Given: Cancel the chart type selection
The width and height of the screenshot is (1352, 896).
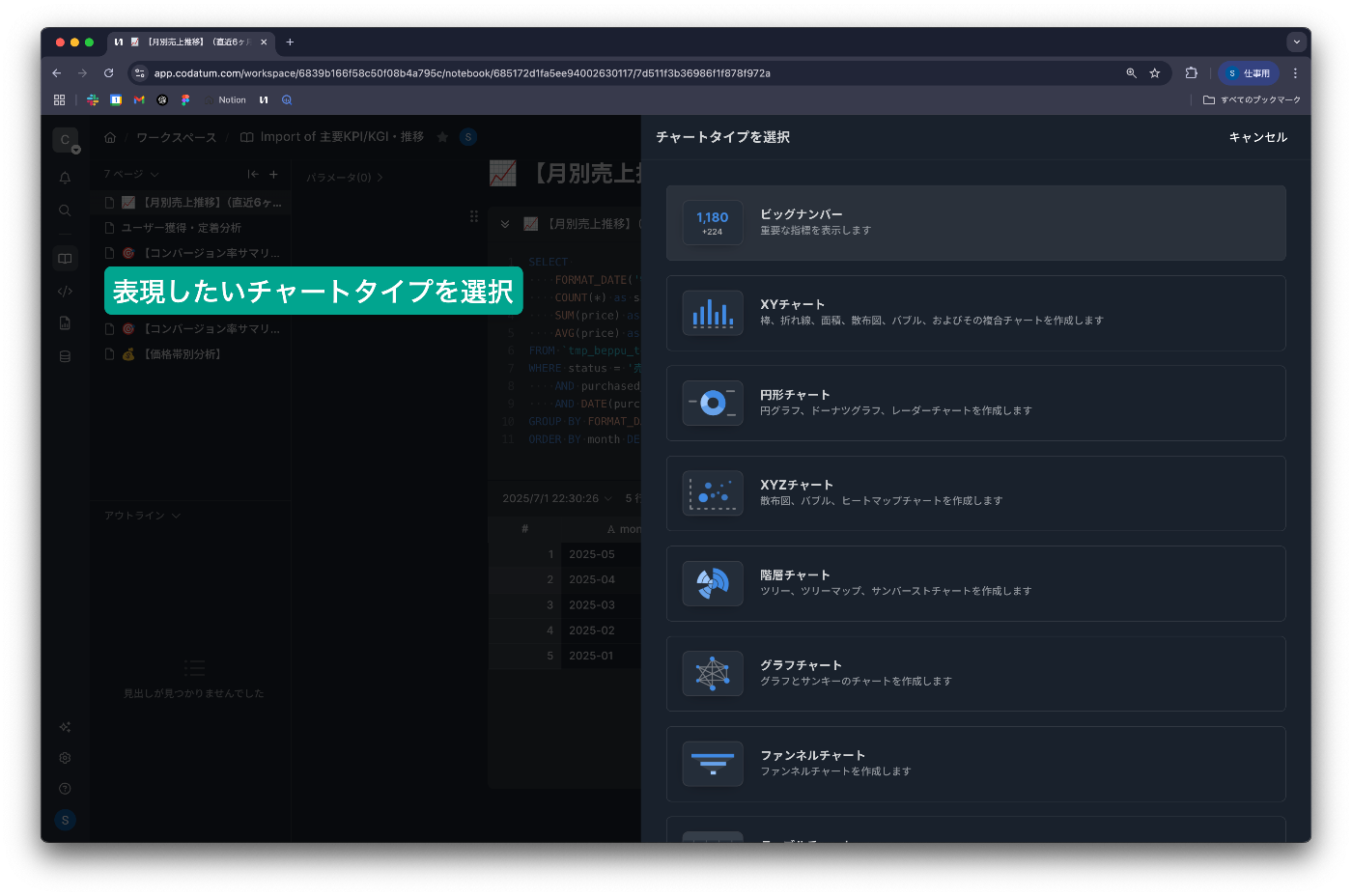Looking at the screenshot, I should point(1257,137).
